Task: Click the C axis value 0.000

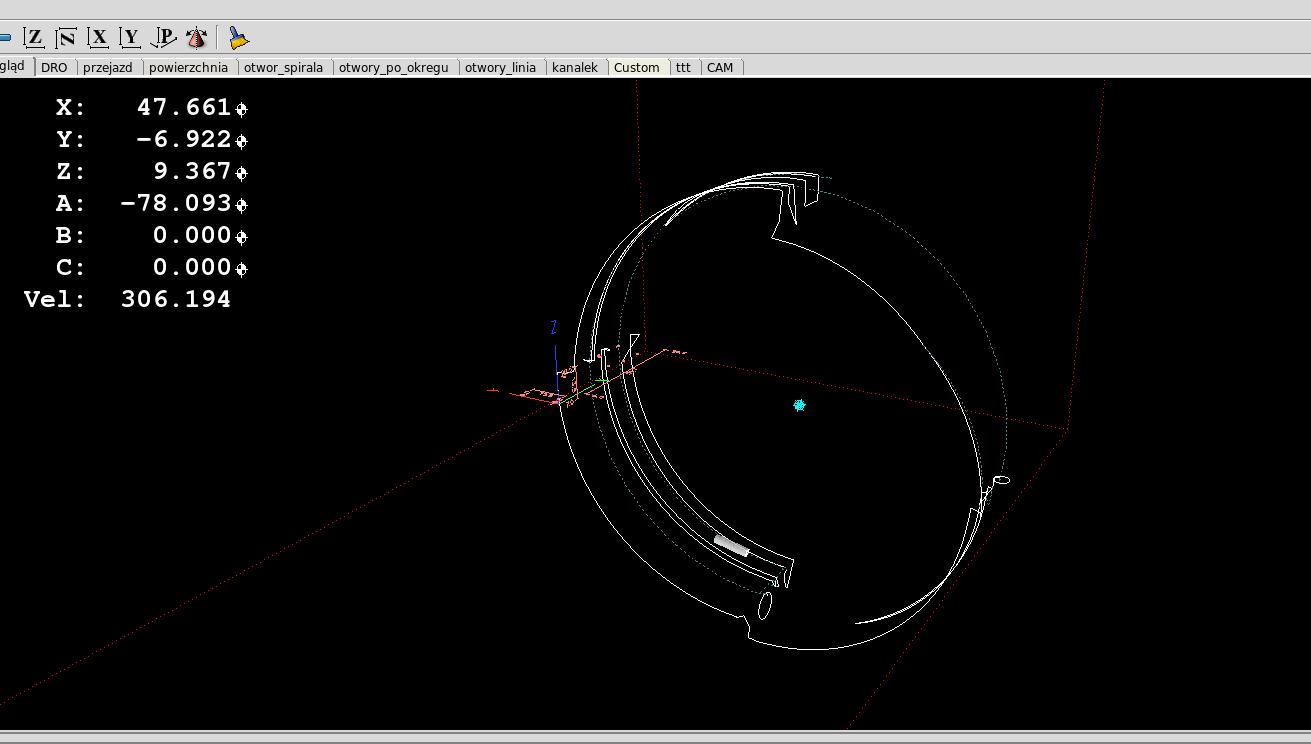Action: pyautogui.click(x=192, y=267)
